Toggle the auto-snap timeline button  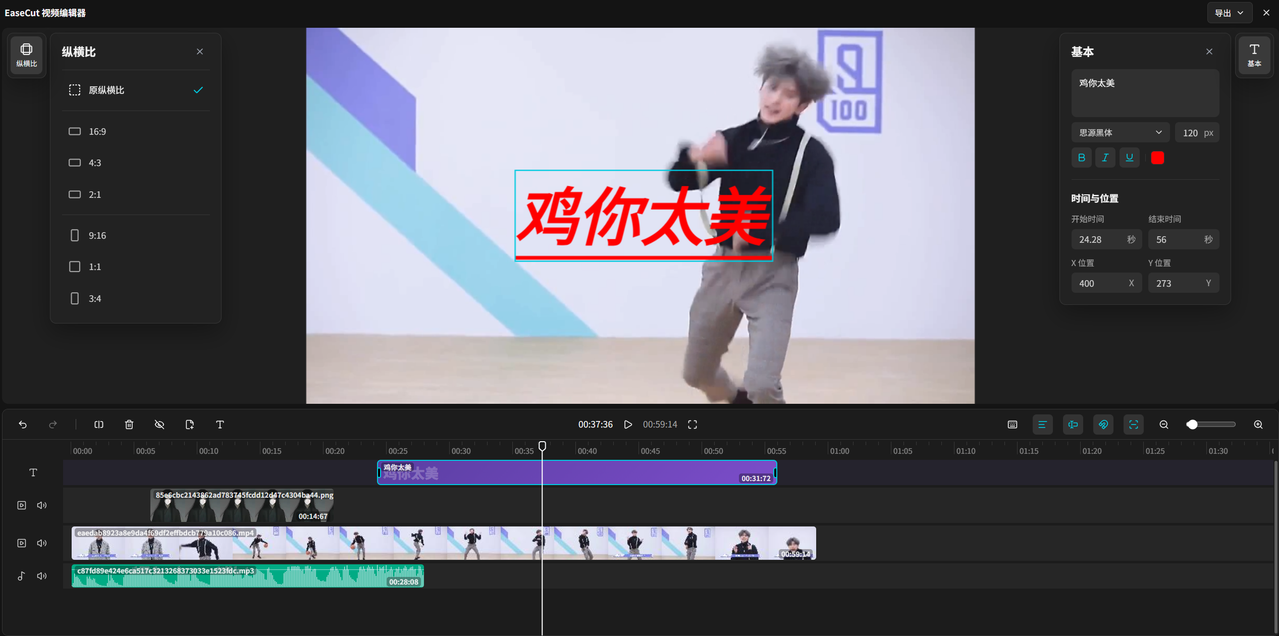[x=1073, y=425]
